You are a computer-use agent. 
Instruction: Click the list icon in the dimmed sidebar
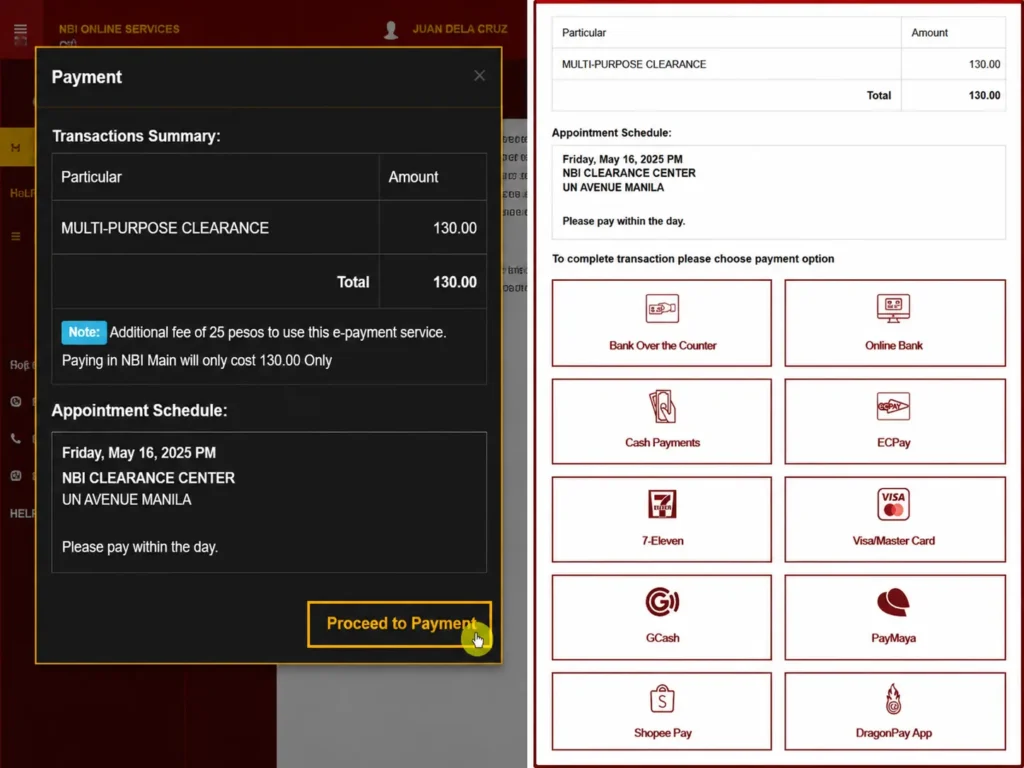tap(16, 236)
